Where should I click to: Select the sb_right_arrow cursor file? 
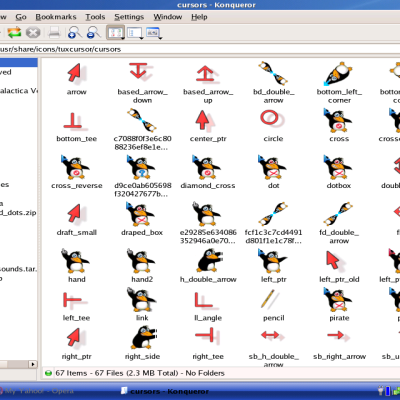339,345
